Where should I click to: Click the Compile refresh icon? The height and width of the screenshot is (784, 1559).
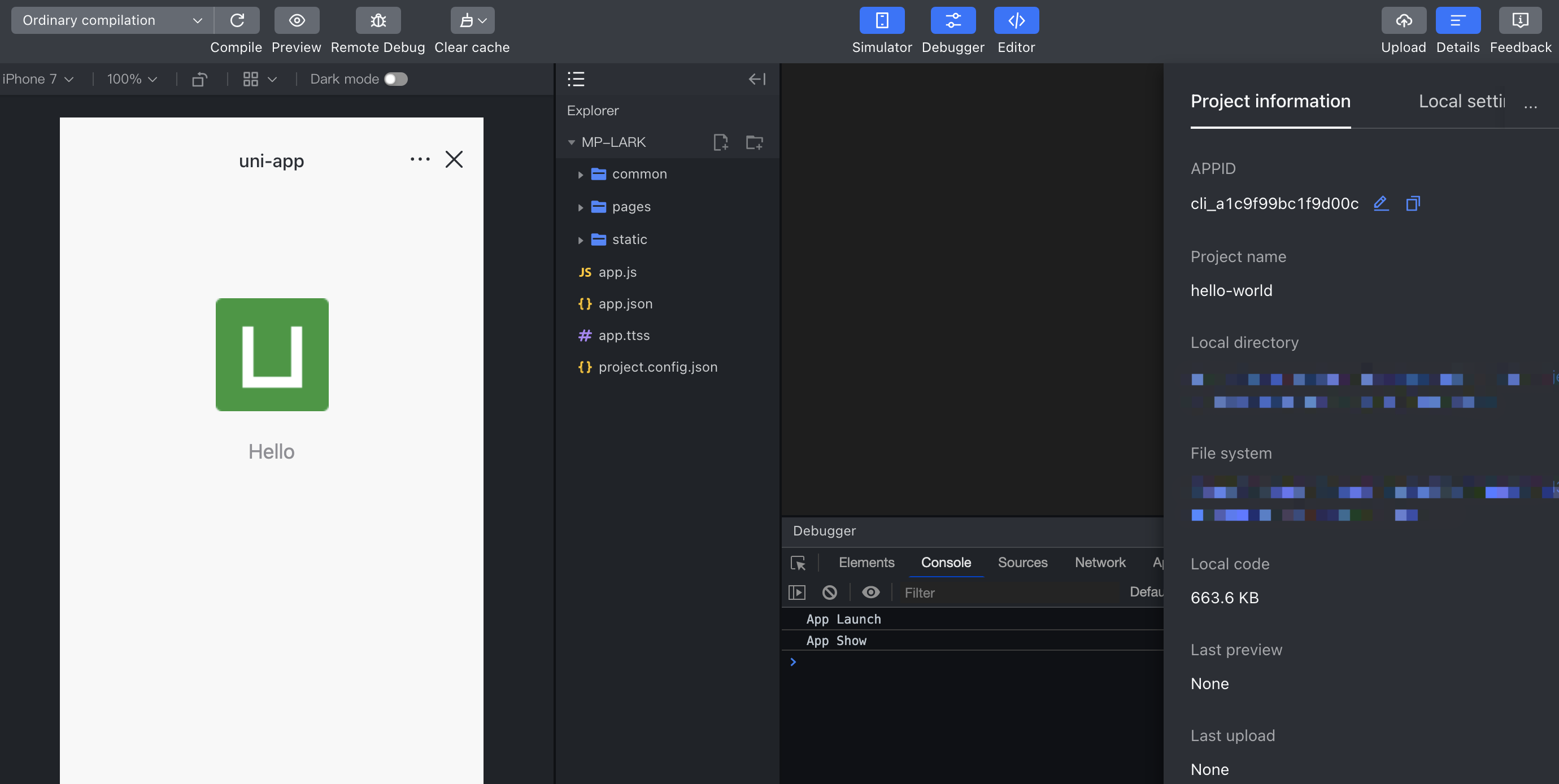tap(237, 20)
